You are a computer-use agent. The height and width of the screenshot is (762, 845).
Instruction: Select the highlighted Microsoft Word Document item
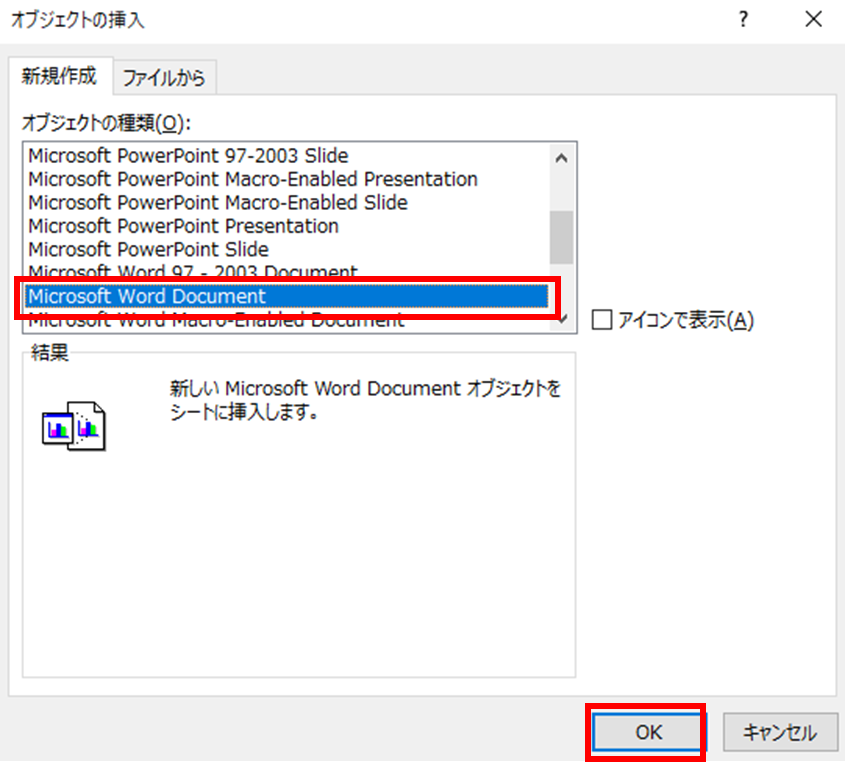(x=286, y=296)
